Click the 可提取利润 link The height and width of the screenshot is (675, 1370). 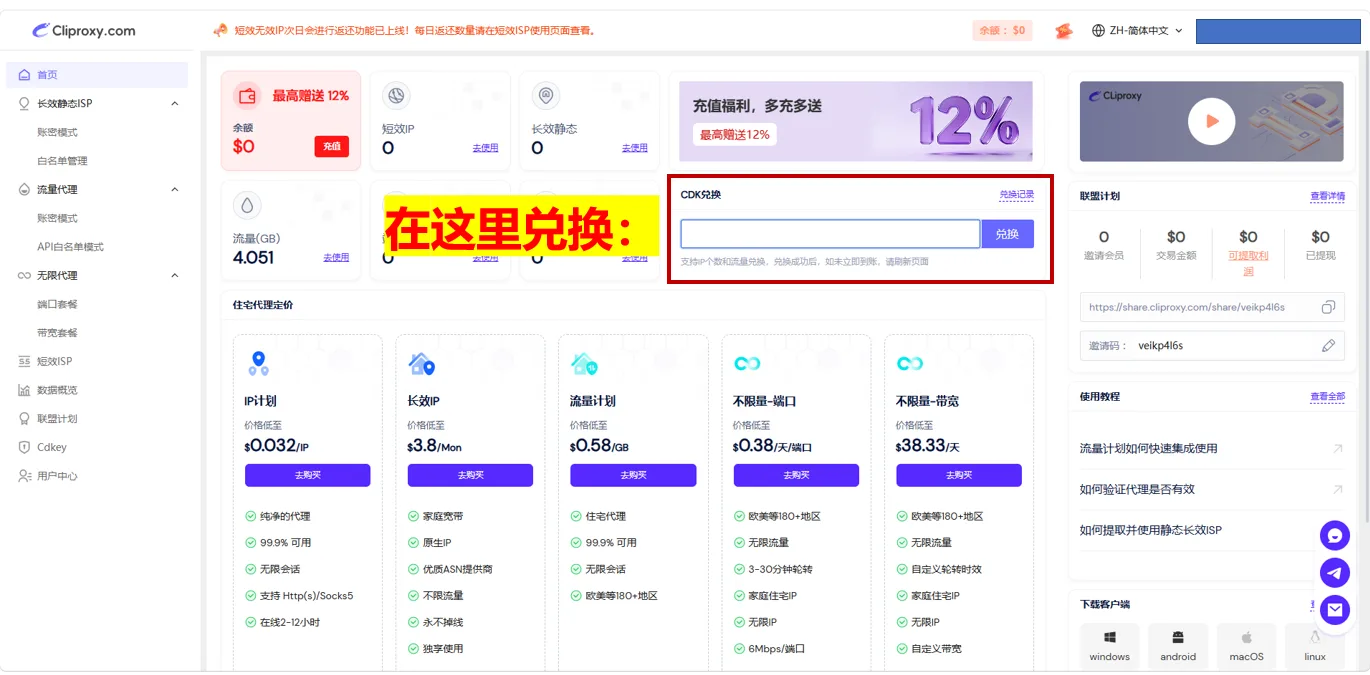tap(1248, 263)
